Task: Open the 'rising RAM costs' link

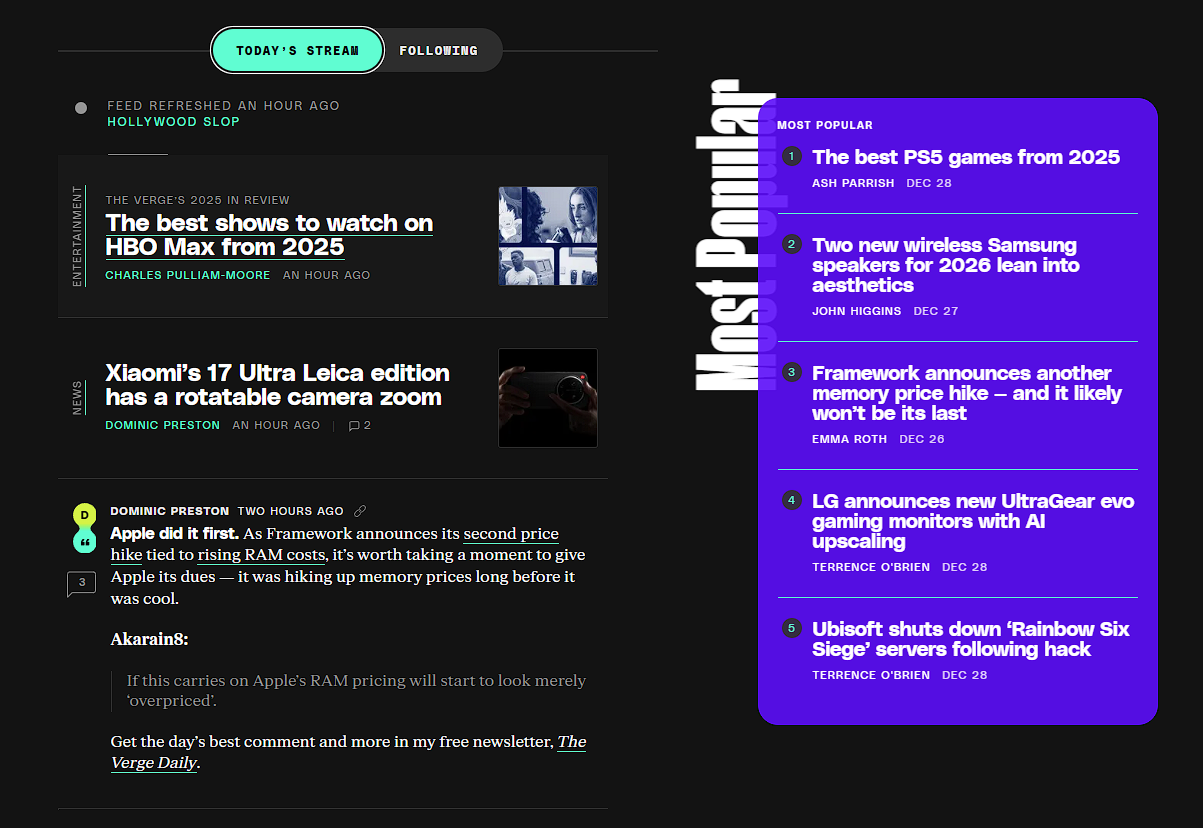Action: pos(261,555)
